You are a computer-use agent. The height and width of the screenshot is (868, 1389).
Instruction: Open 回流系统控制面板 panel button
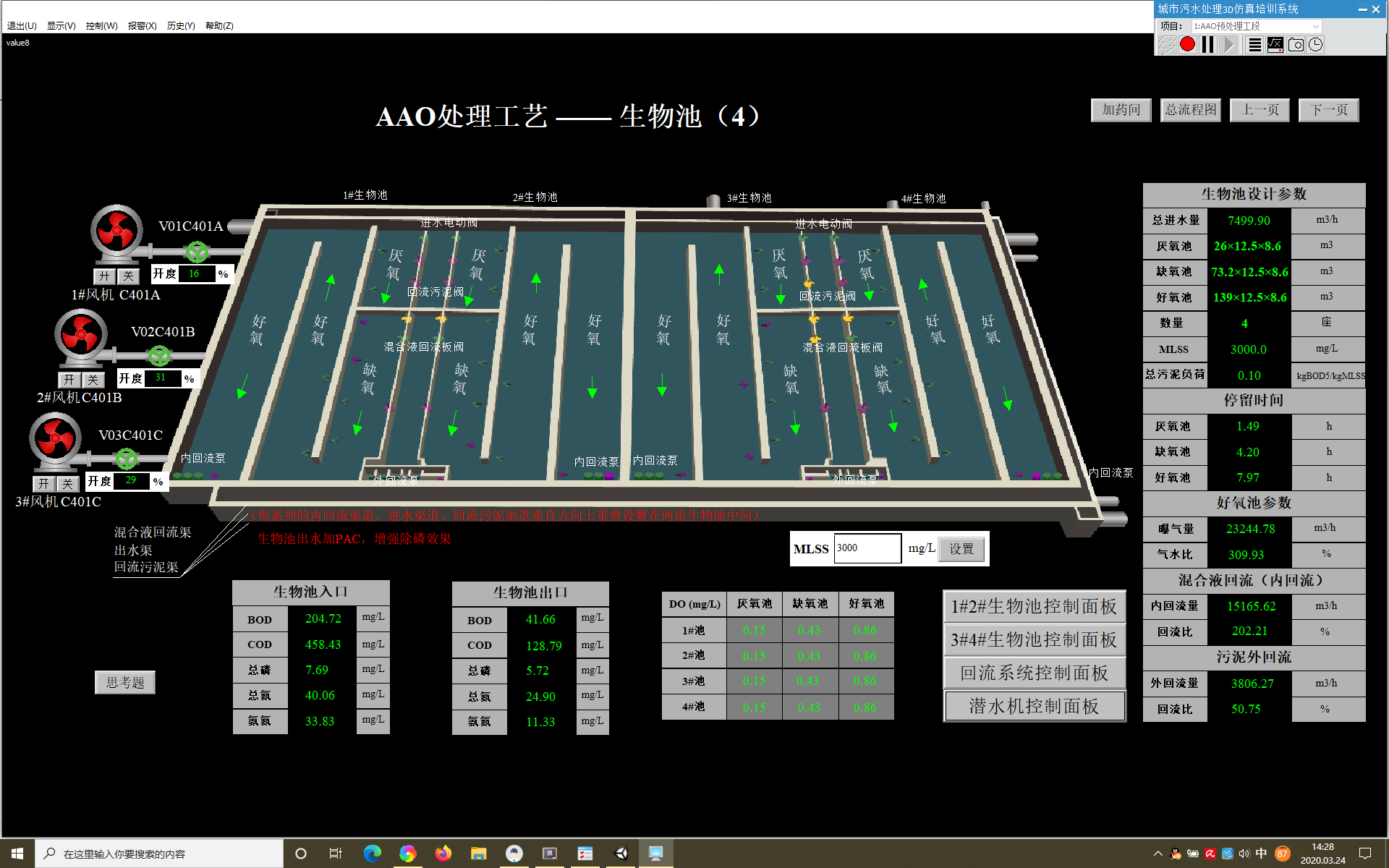point(1034,673)
